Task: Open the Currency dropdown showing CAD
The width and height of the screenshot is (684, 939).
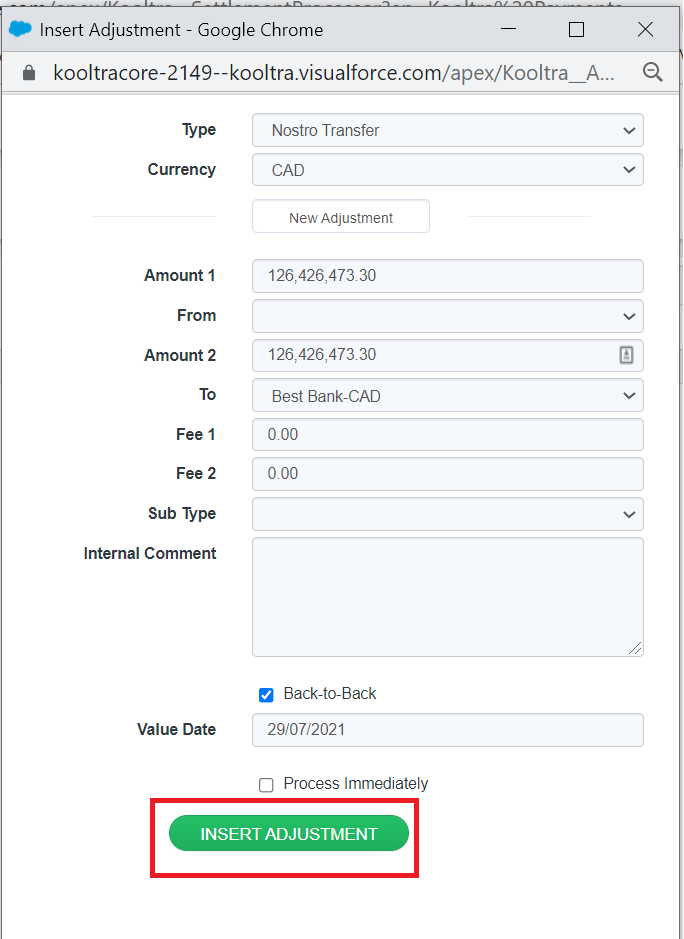Action: coord(447,170)
